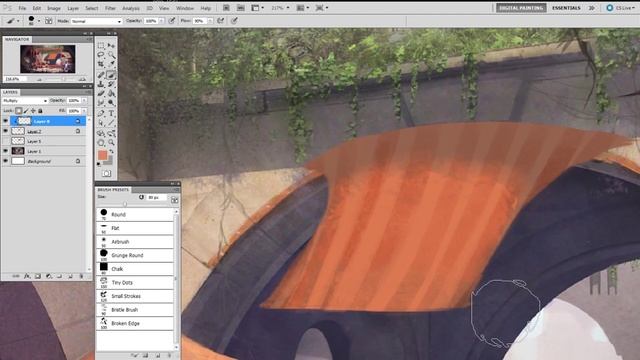Toggle lock transparent pixels
The height and width of the screenshot is (360, 640).
click(x=19, y=111)
